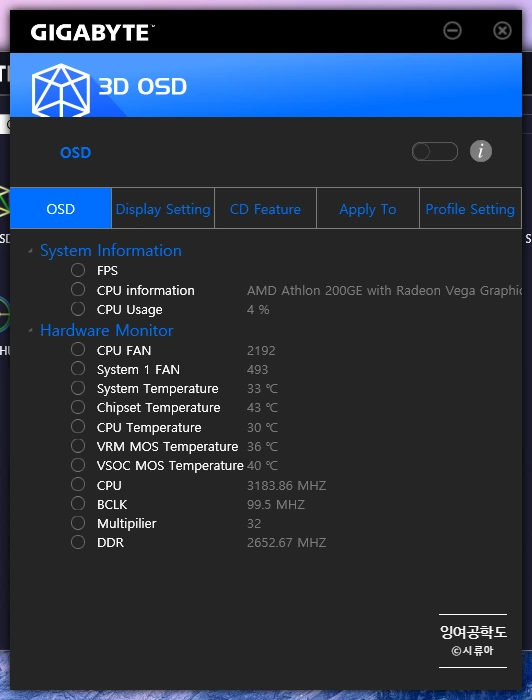The height and width of the screenshot is (700, 532).
Task: Select the BCLK radio button
Action: click(78, 504)
